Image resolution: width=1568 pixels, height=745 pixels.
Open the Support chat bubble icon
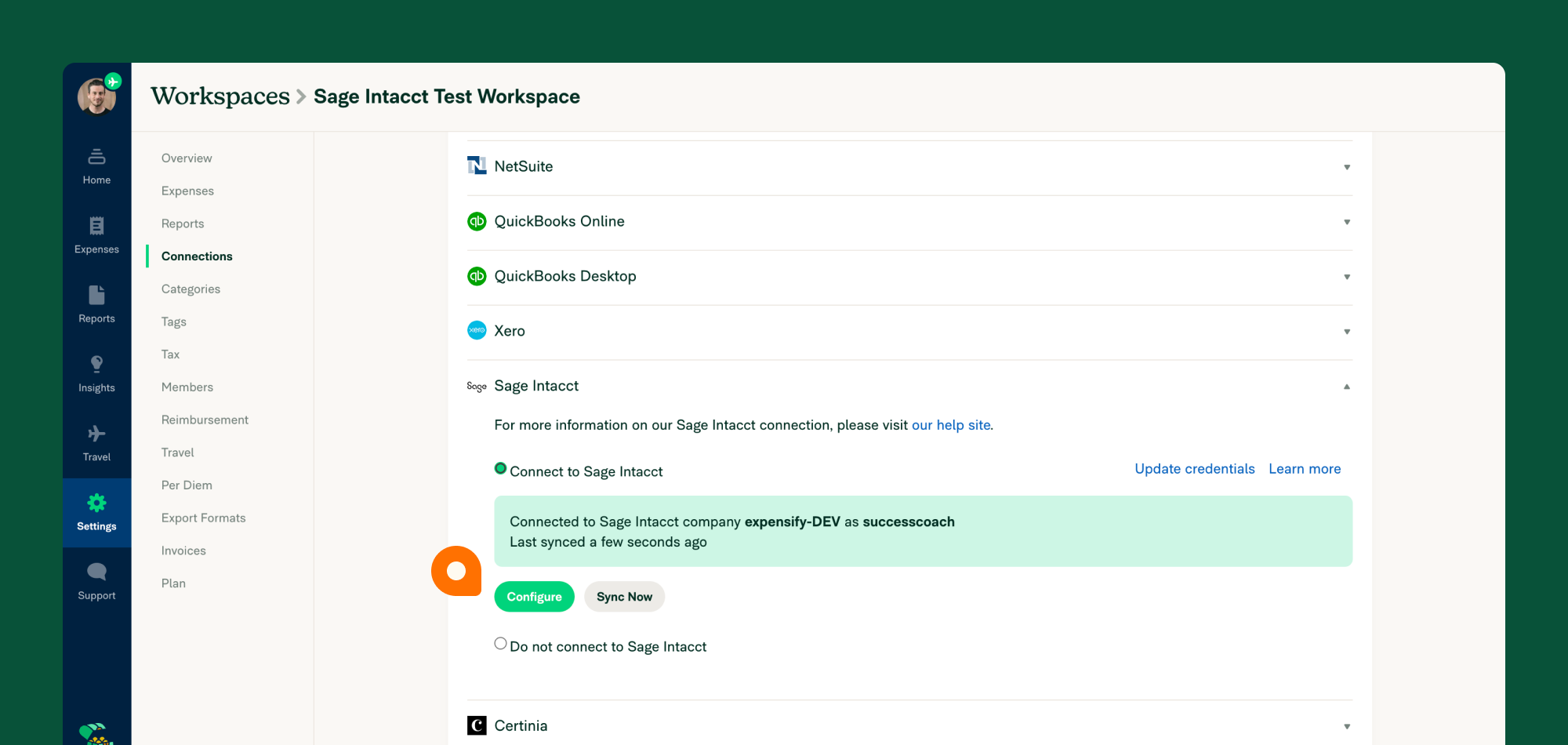96,572
